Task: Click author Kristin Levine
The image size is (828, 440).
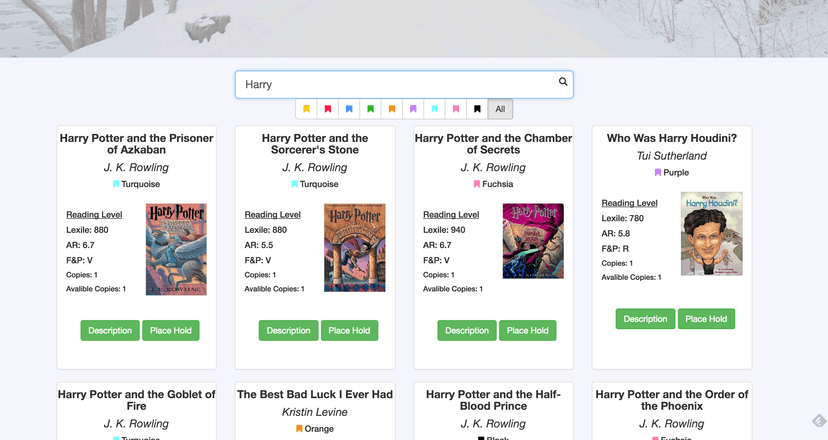Action: pos(315,412)
